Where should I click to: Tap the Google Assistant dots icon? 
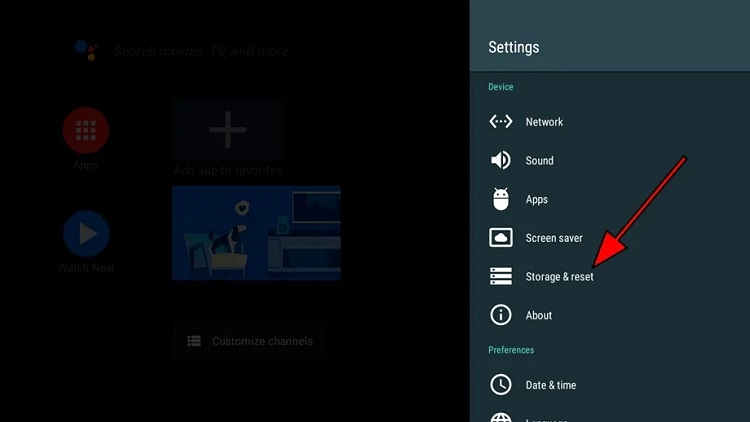pos(86,51)
